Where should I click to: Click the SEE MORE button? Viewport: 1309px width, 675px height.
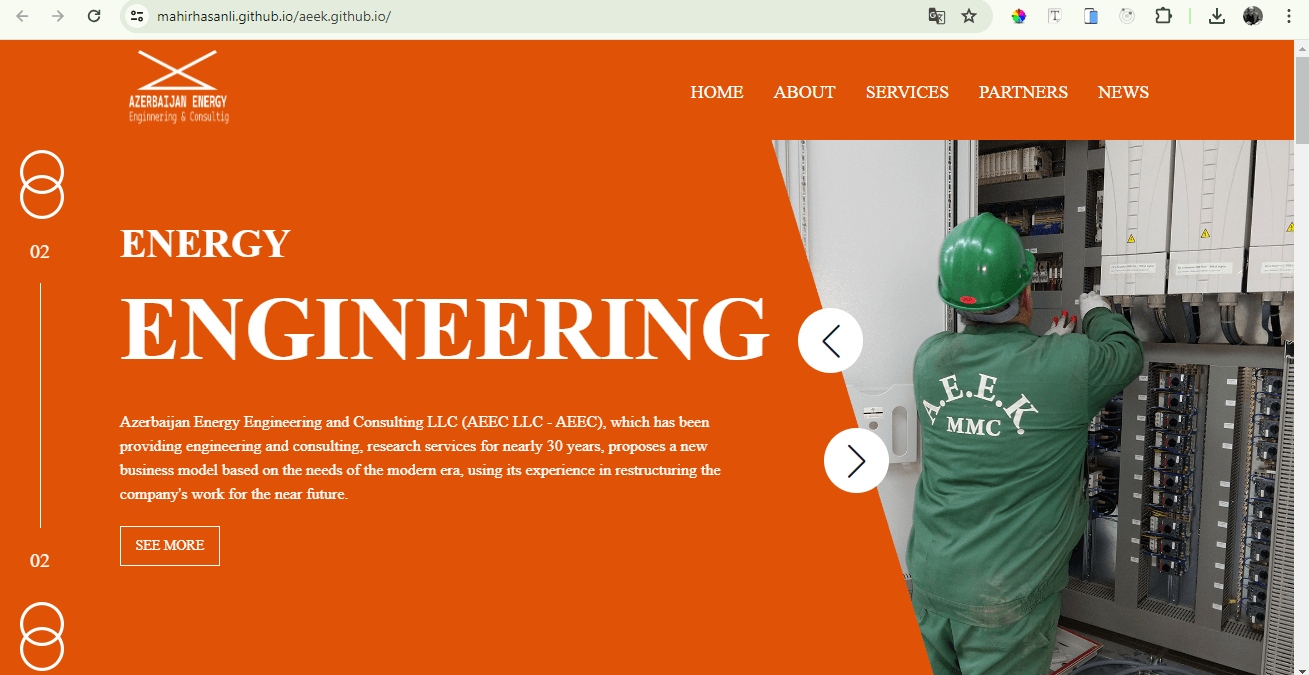(169, 546)
